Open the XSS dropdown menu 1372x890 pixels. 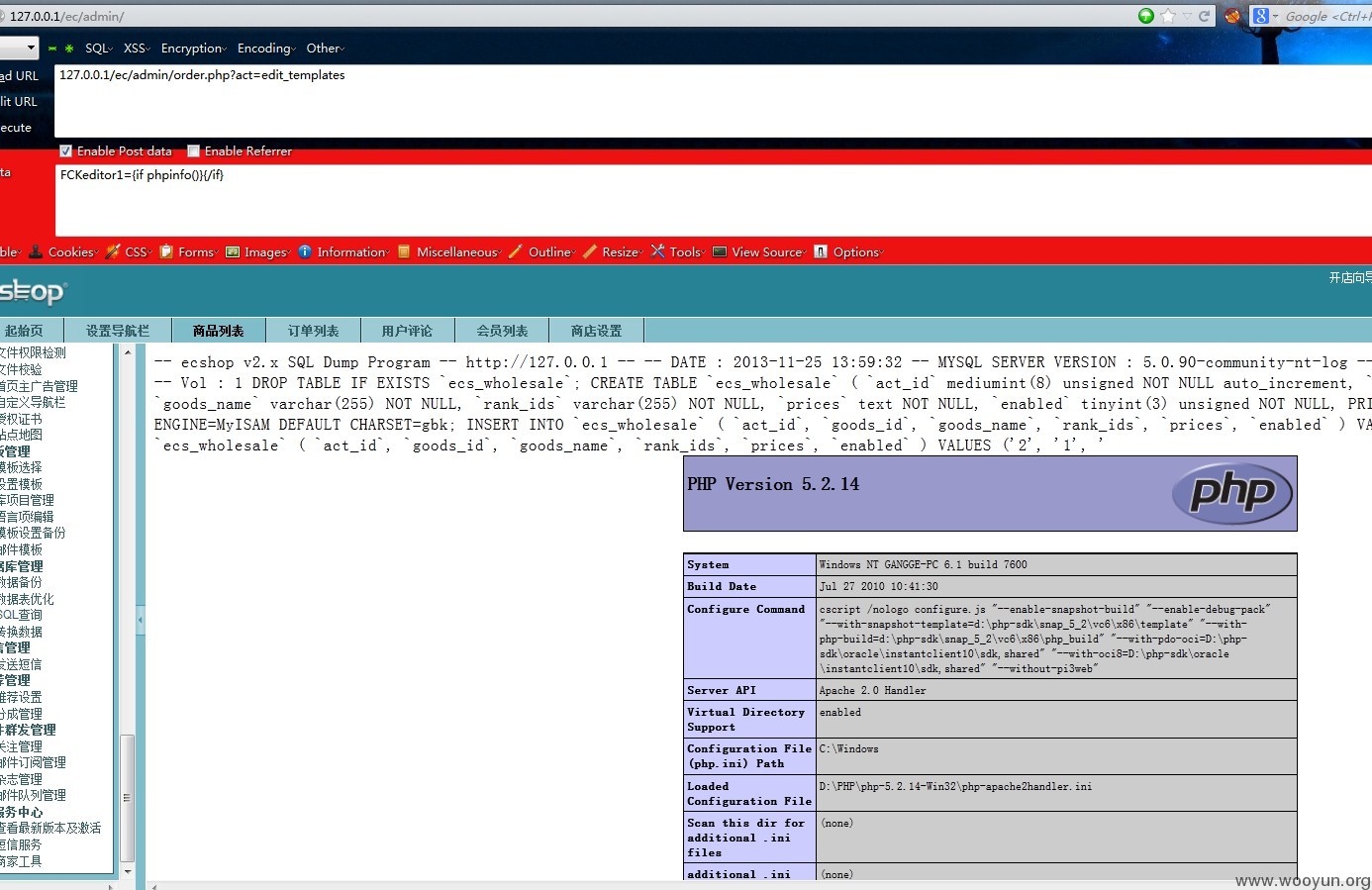(137, 49)
